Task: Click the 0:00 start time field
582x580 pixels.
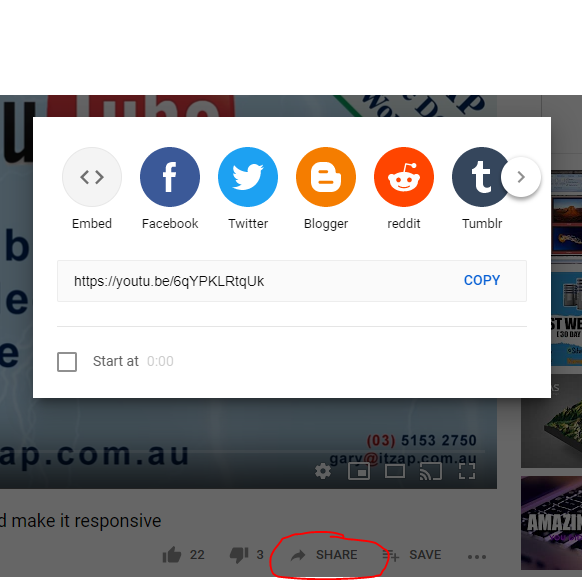Action: (x=160, y=361)
